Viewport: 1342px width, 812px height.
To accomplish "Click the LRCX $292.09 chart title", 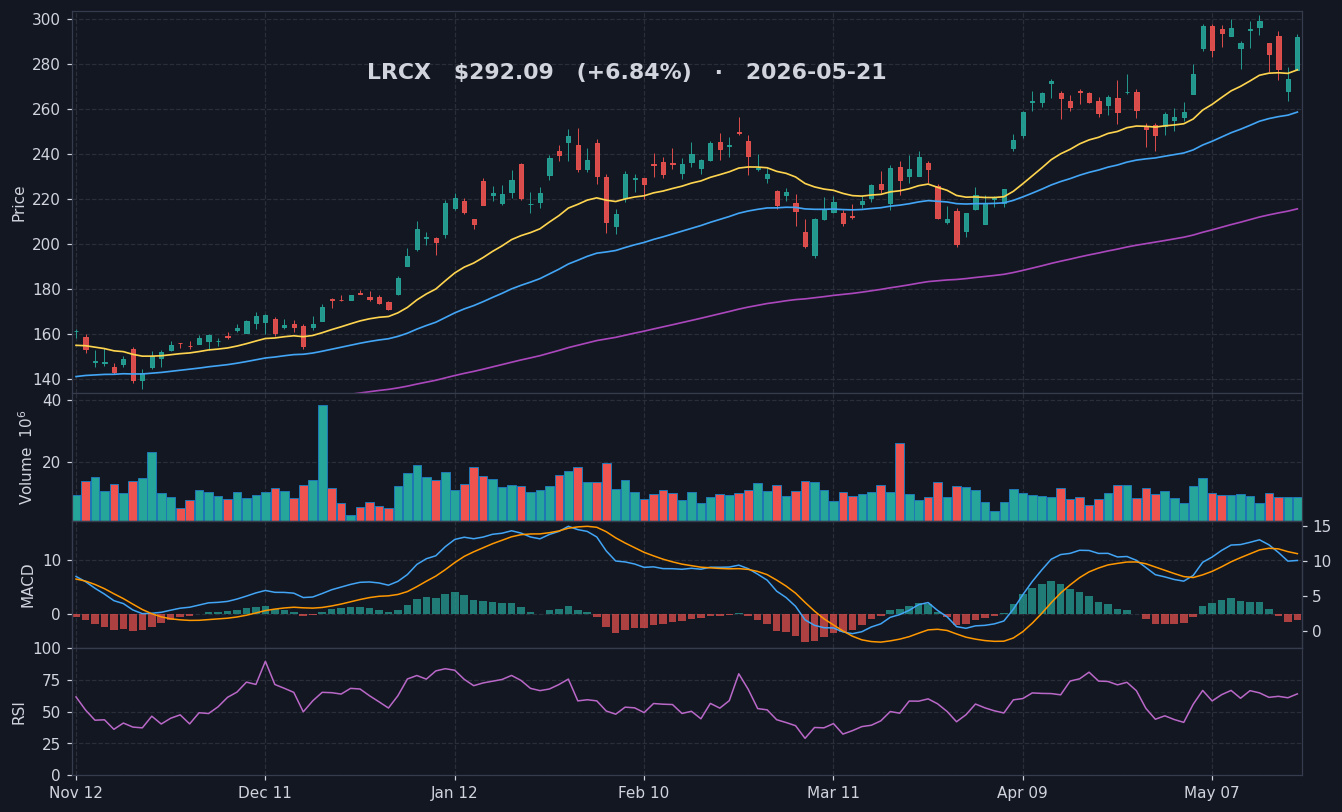I will (626, 73).
